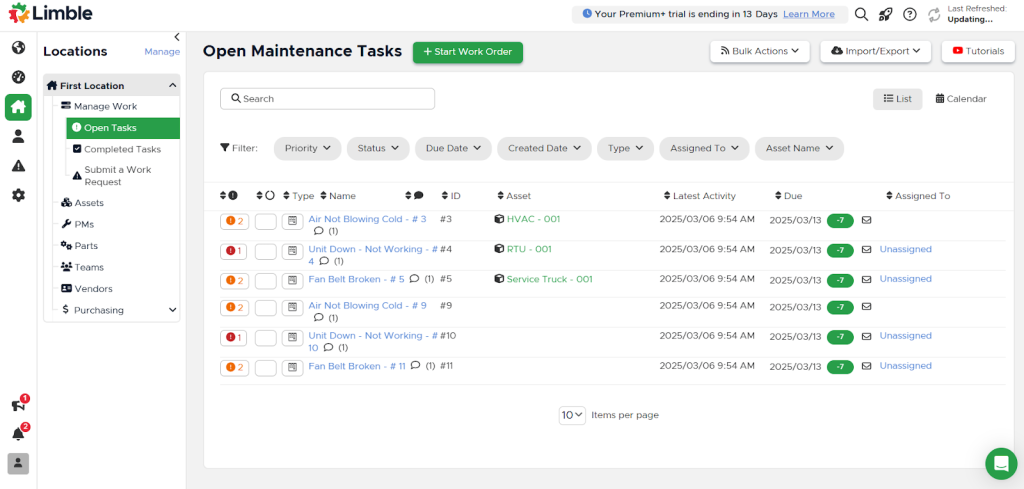Toggle the status checkbox for task #5
Screen dimensions: 1024x489
pos(265,281)
